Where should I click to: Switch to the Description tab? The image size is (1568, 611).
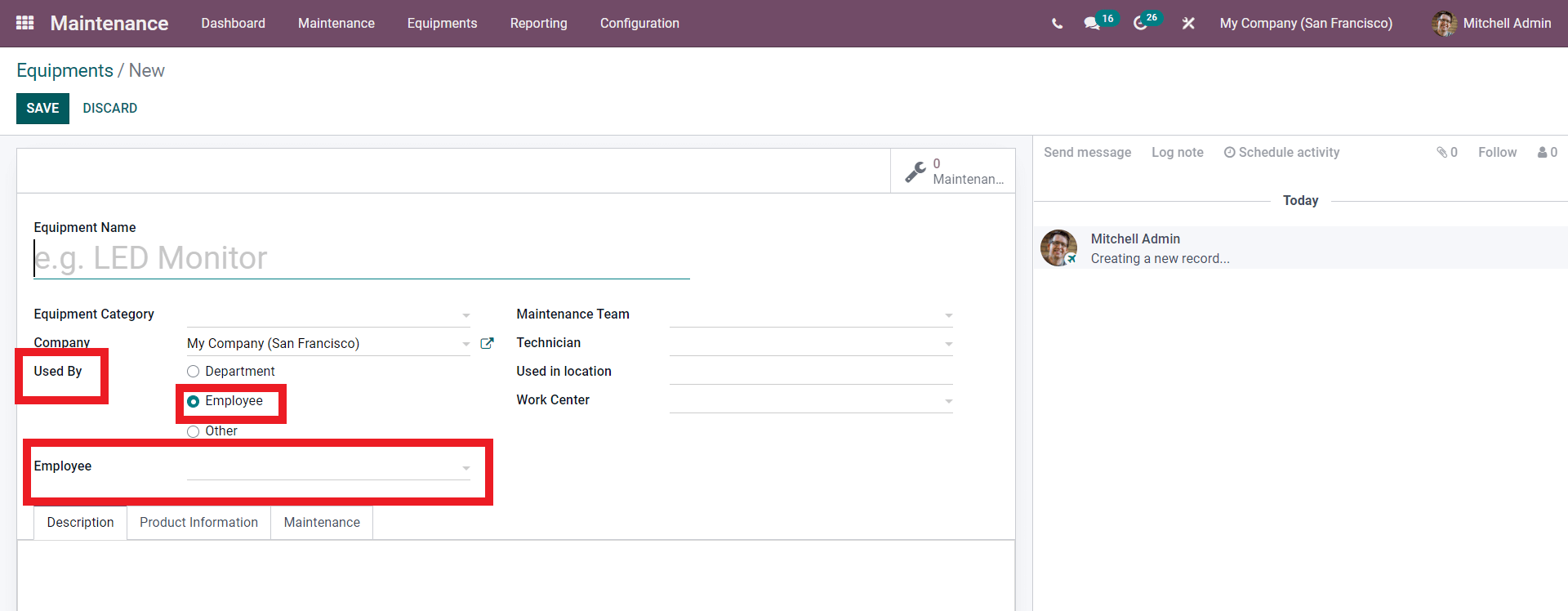coord(80,523)
